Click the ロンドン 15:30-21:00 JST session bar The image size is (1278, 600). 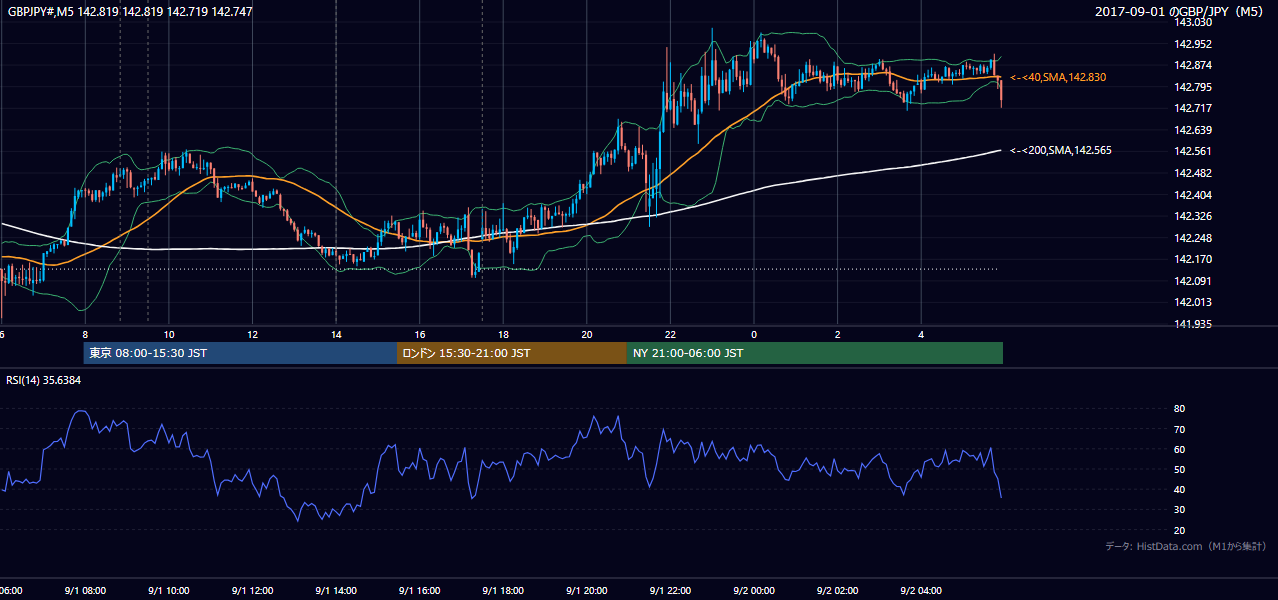pyautogui.click(x=512, y=353)
